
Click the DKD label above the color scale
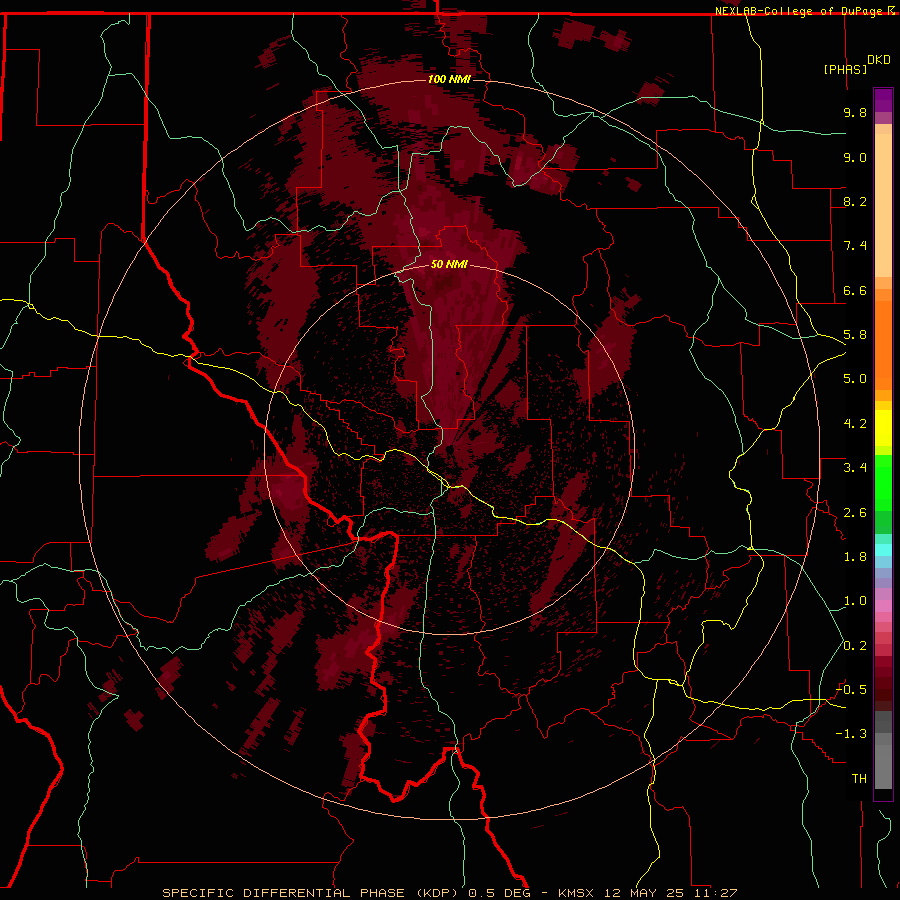[x=879, y=60]
